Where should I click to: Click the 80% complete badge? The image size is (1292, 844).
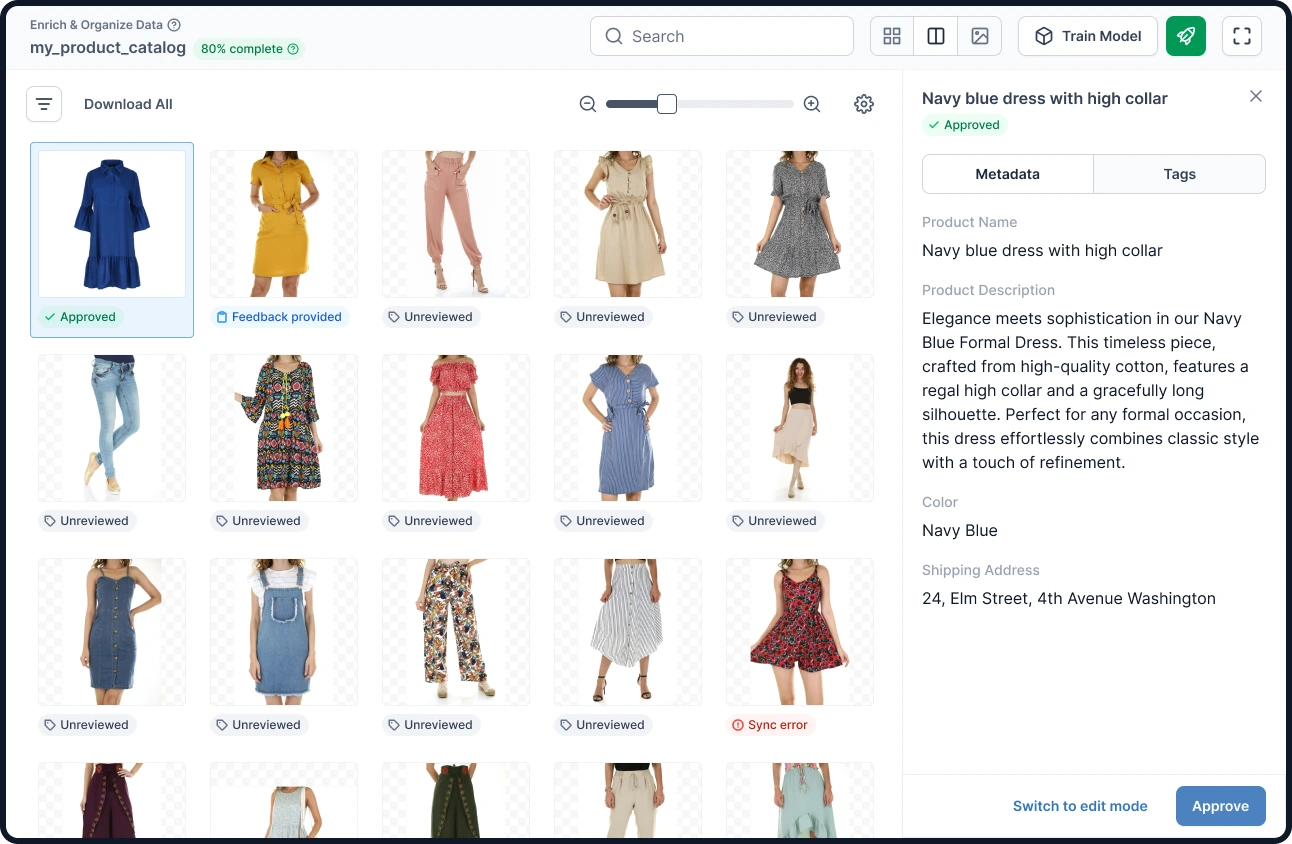pos(250,49)
